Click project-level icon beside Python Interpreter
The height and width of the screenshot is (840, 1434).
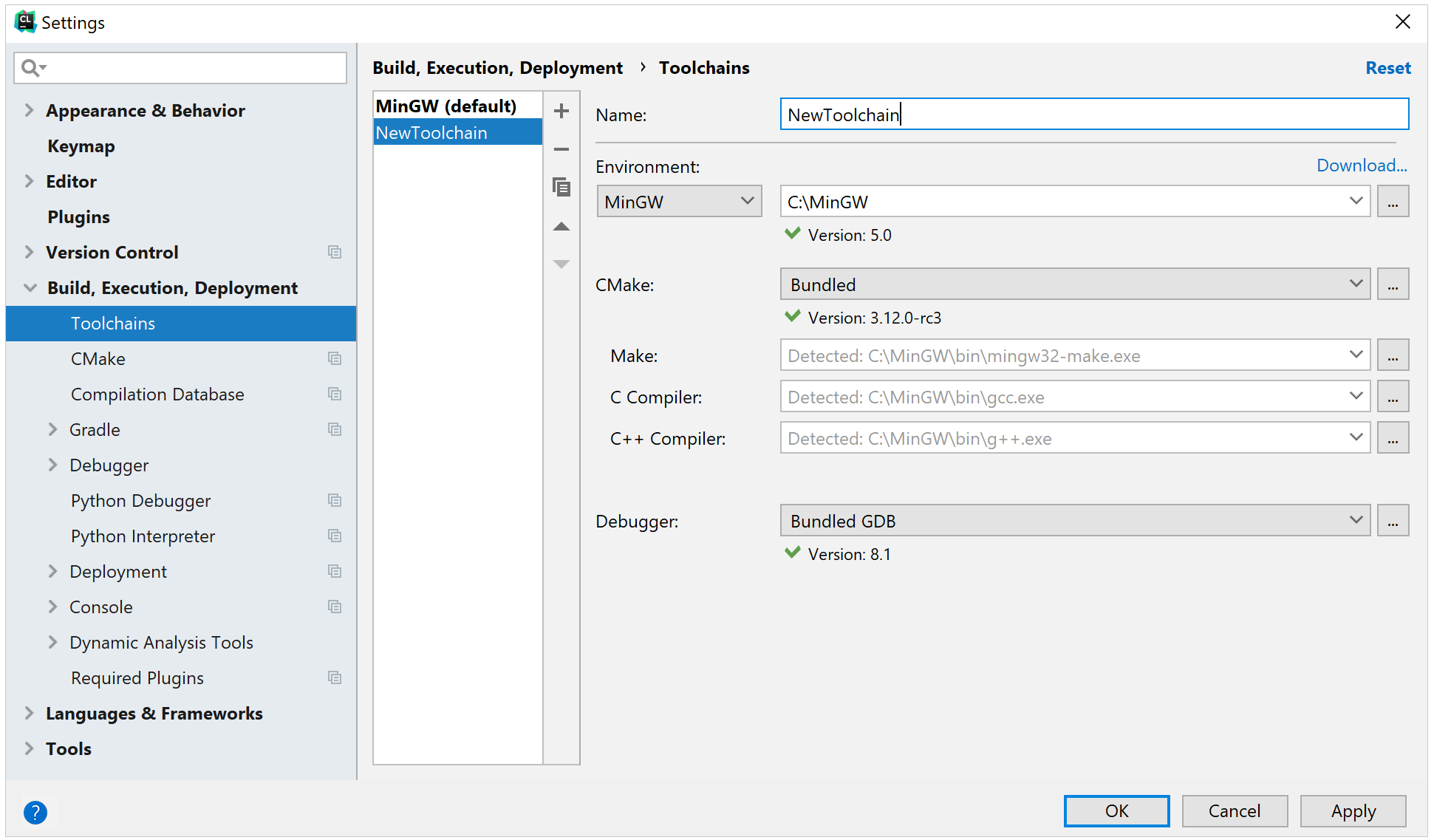click(x=335, y=536)
